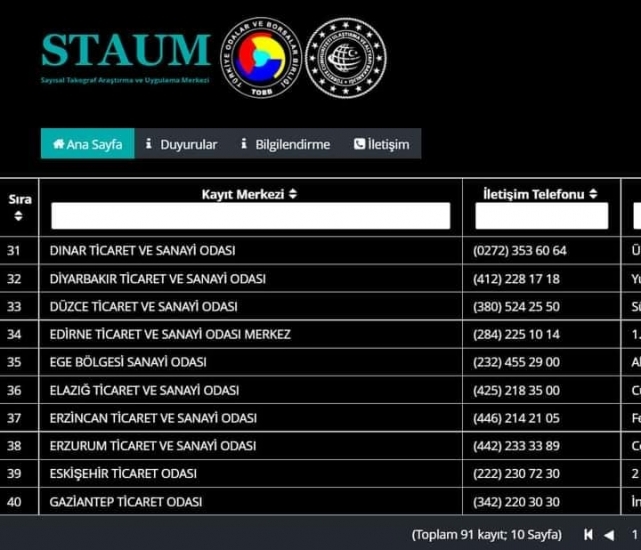Open the Duyurular menu item

click(182, 144)
